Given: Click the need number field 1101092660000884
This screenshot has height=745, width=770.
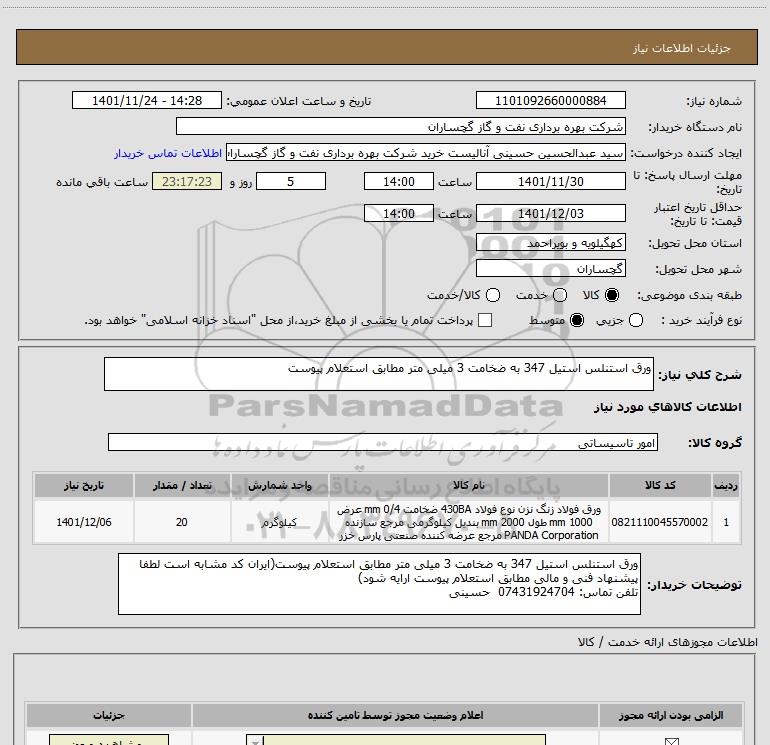Looking at the screenshot, I should click(550, 100).
